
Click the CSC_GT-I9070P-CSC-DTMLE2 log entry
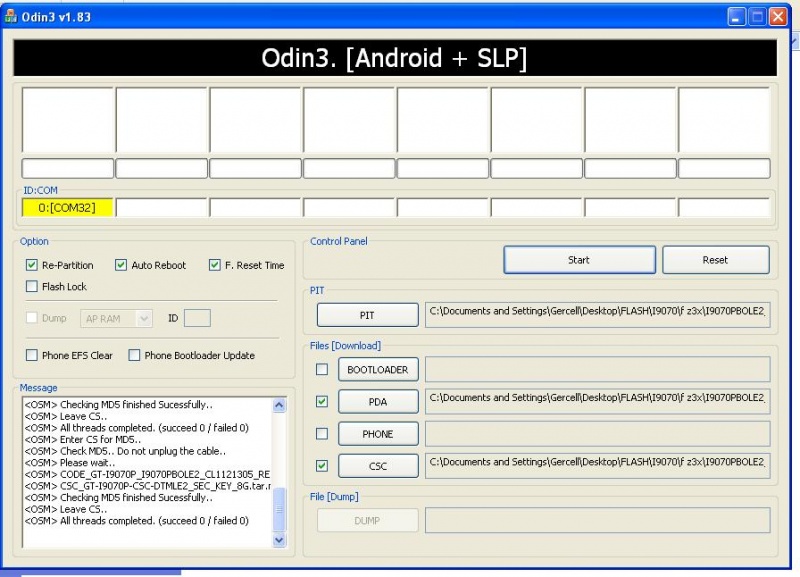click(x=148, y=486)
